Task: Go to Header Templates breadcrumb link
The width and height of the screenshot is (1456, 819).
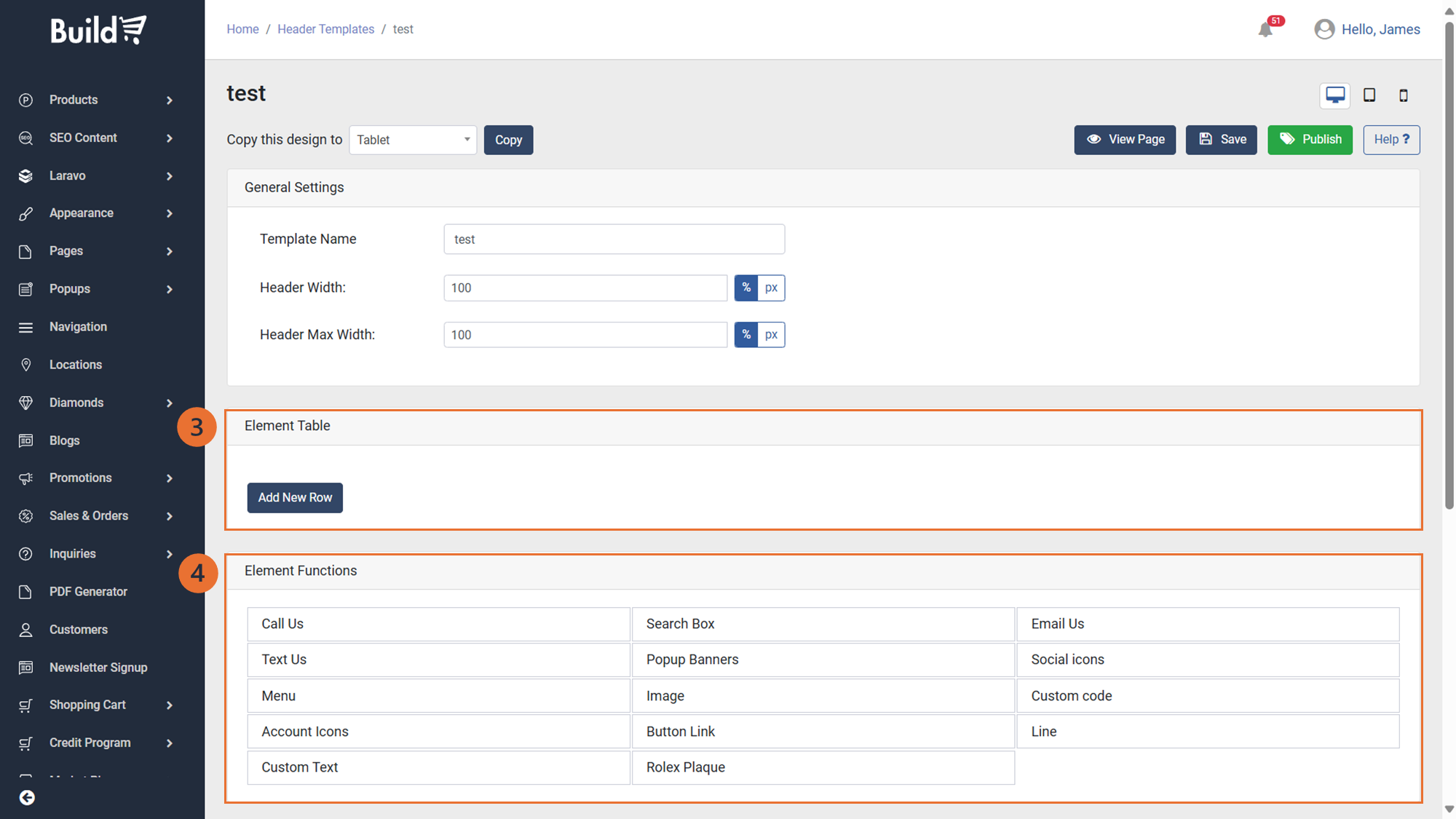Action: pyautogui.click(x=325, y=29)
